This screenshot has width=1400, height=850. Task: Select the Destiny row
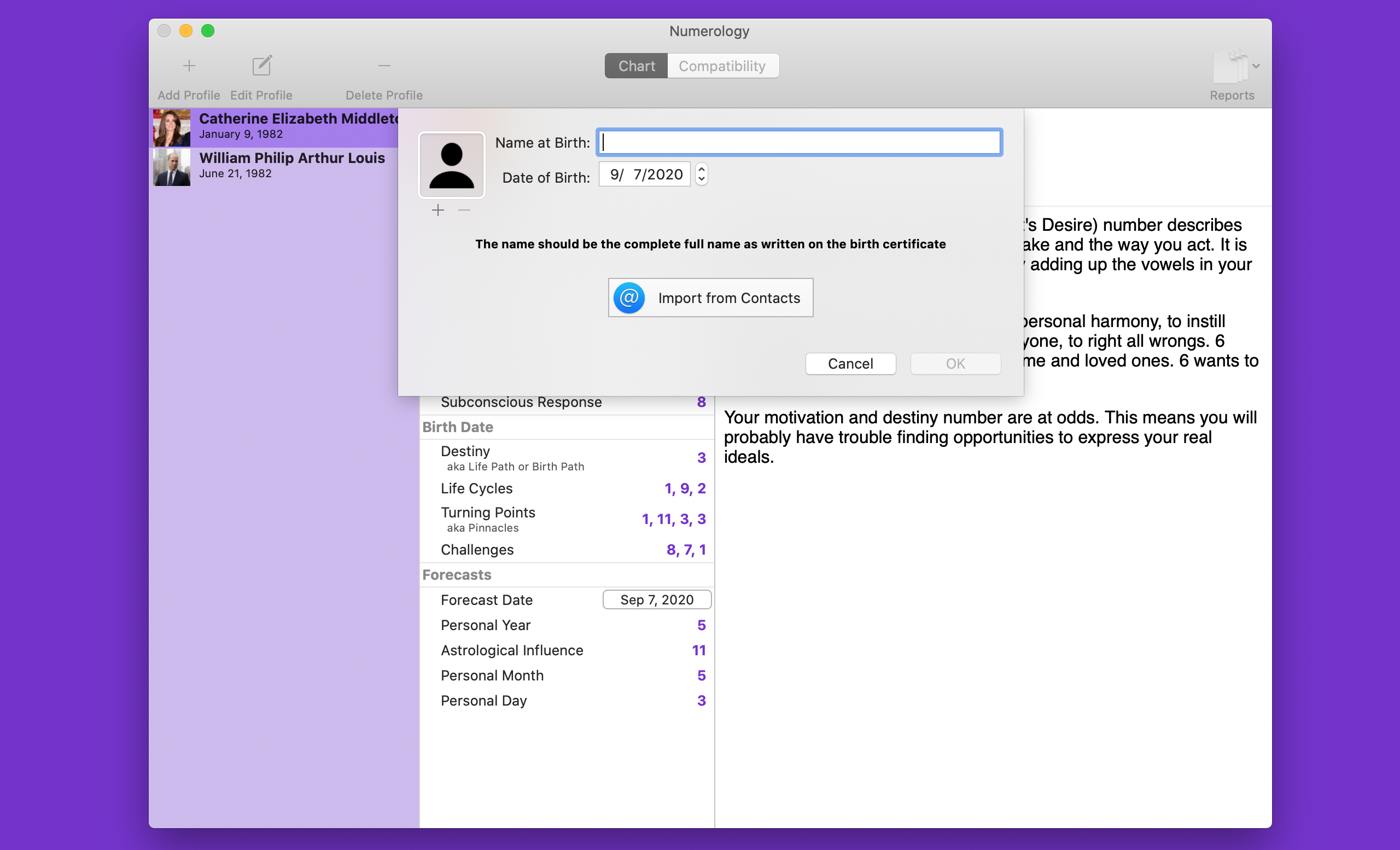tap(567, 458)
